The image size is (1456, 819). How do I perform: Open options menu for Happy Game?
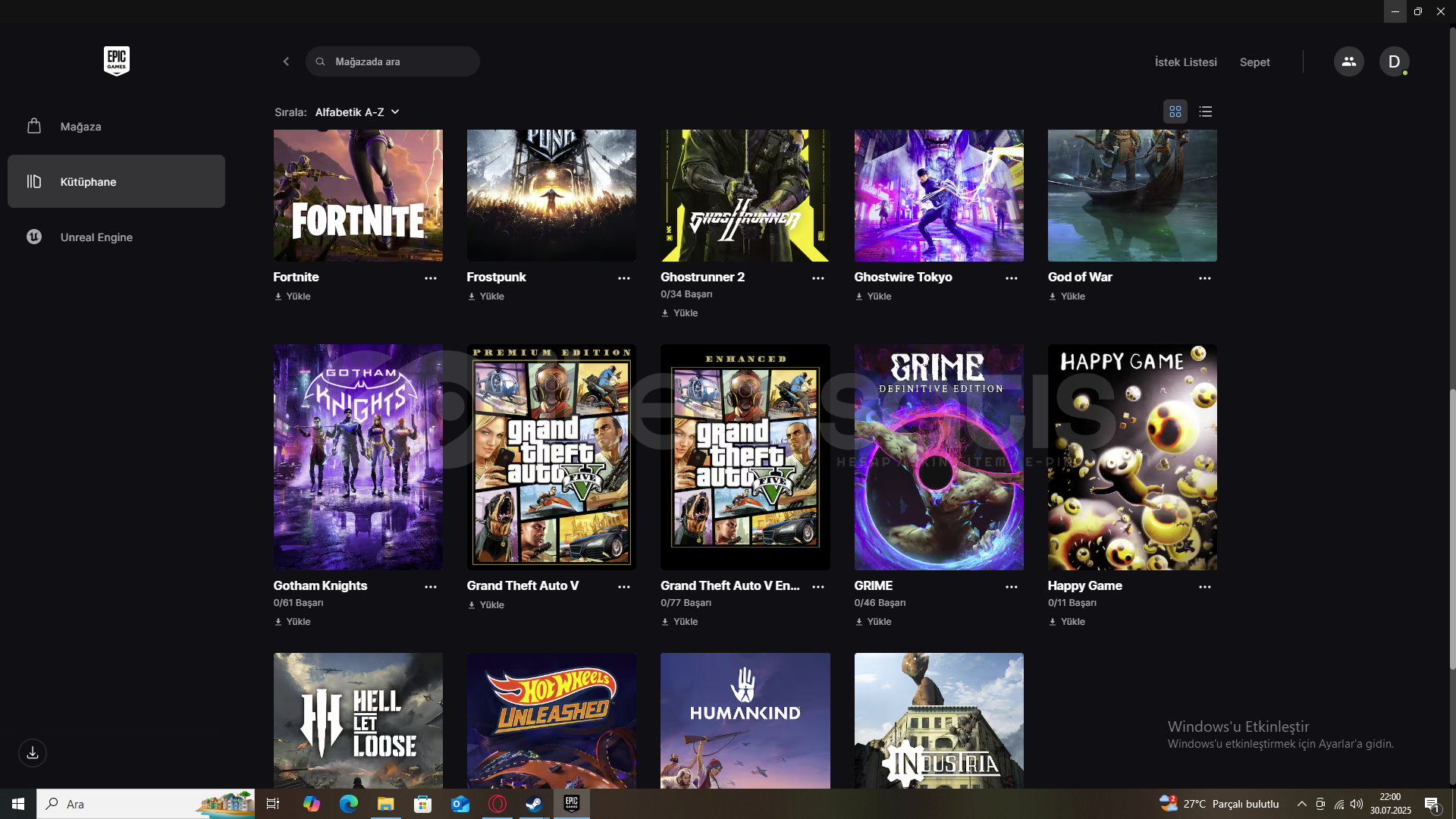tap(1205, 587)
